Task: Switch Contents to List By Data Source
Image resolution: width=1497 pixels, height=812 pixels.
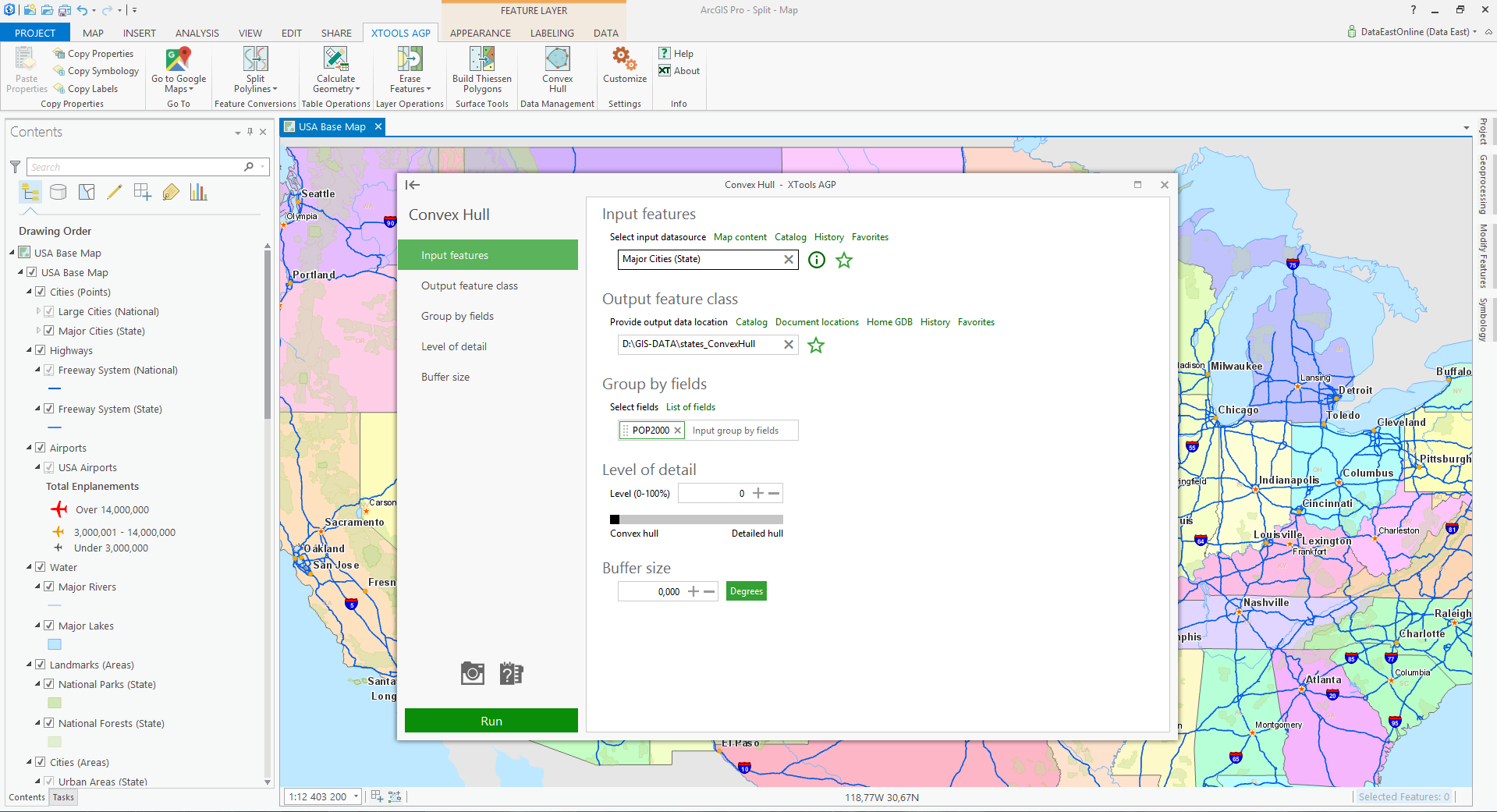Action: pyautogui.click(x=59, y=192)
